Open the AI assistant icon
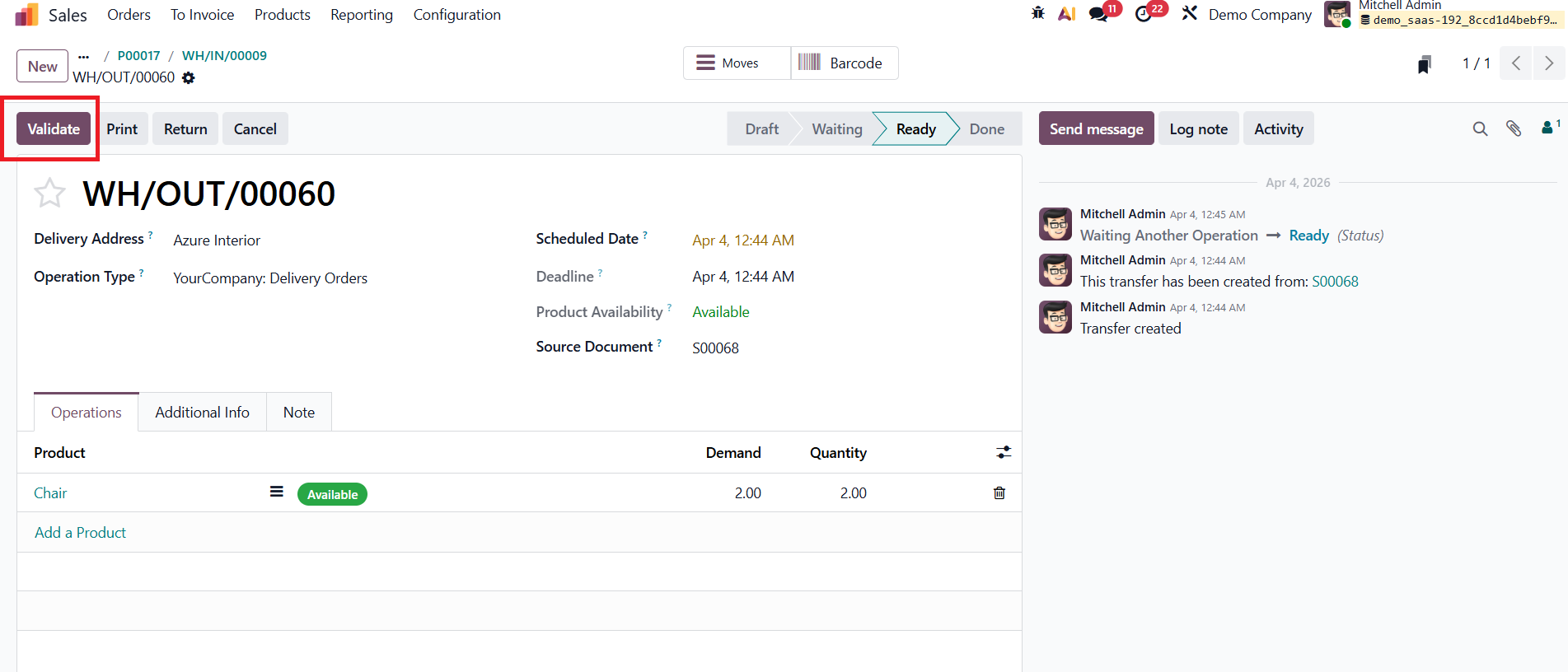This screenshot has height=672, width=1568. (1066, 13)
